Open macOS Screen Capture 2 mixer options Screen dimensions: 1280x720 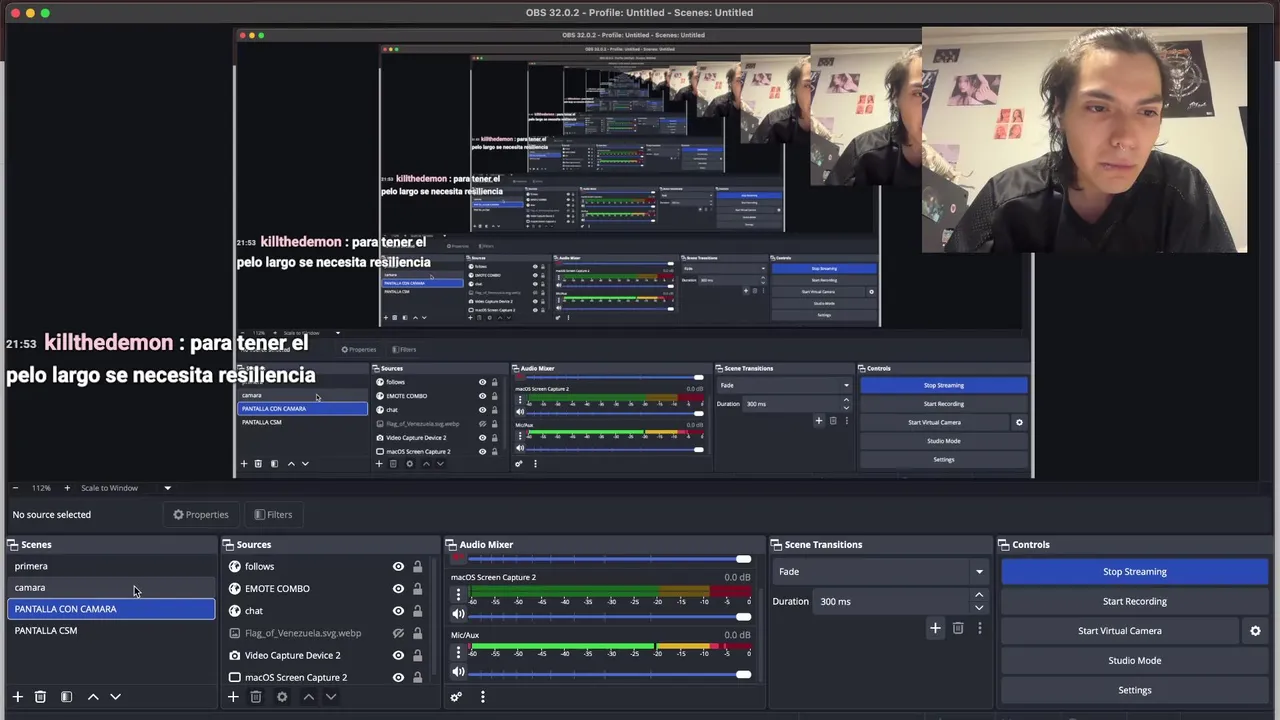click(x=458, y=595)
